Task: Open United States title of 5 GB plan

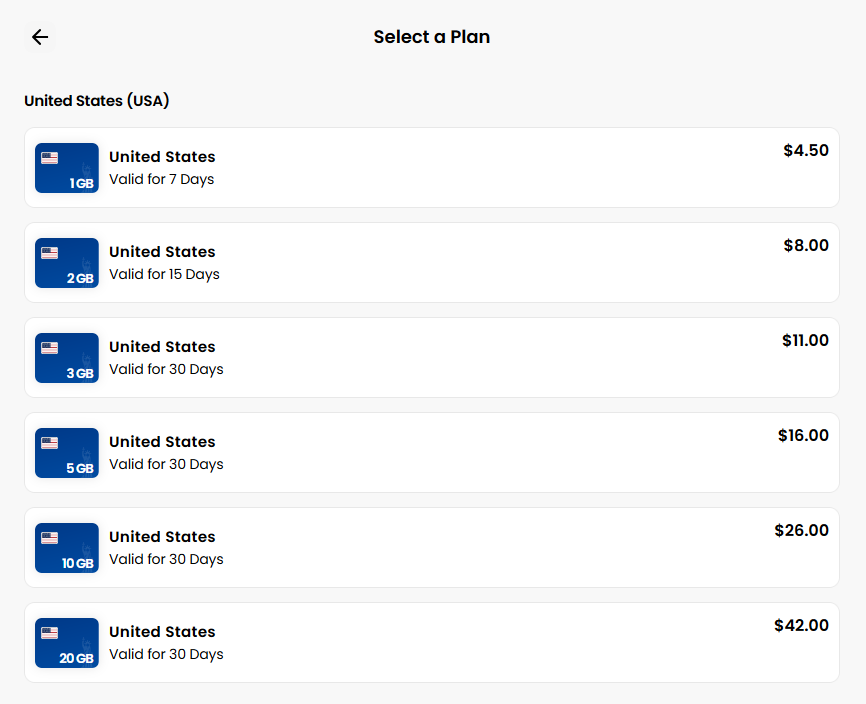Action: pyautogui.click(x=162, y=442)
